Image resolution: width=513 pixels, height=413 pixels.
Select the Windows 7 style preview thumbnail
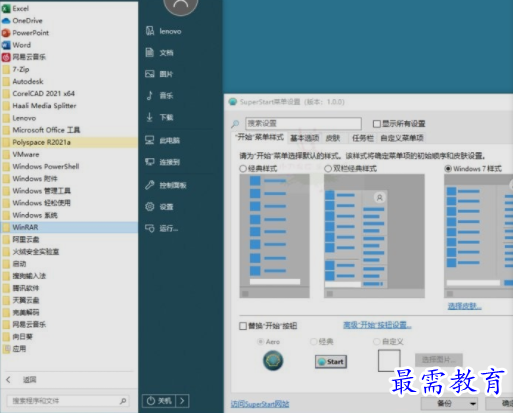(x=478, y=236)
